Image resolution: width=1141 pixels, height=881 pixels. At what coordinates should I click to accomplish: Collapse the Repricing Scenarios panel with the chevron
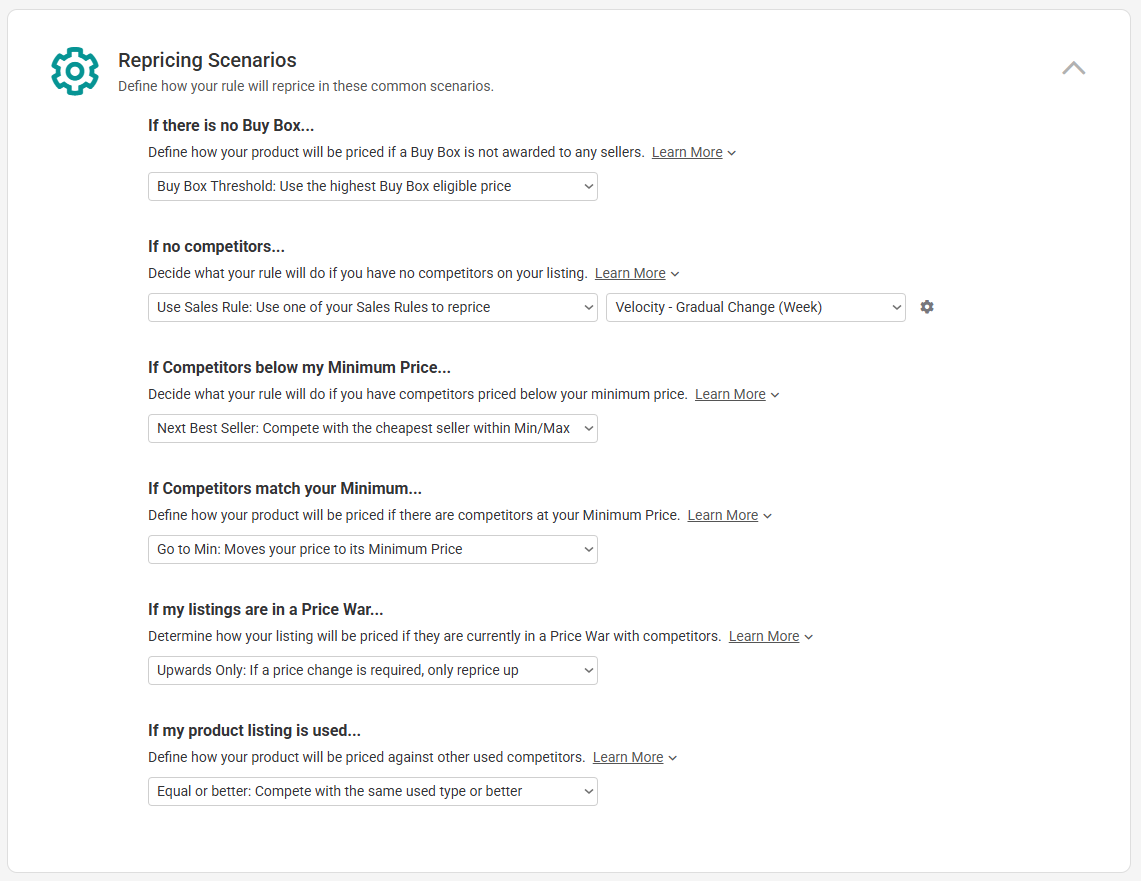(x=1073, y=68)
